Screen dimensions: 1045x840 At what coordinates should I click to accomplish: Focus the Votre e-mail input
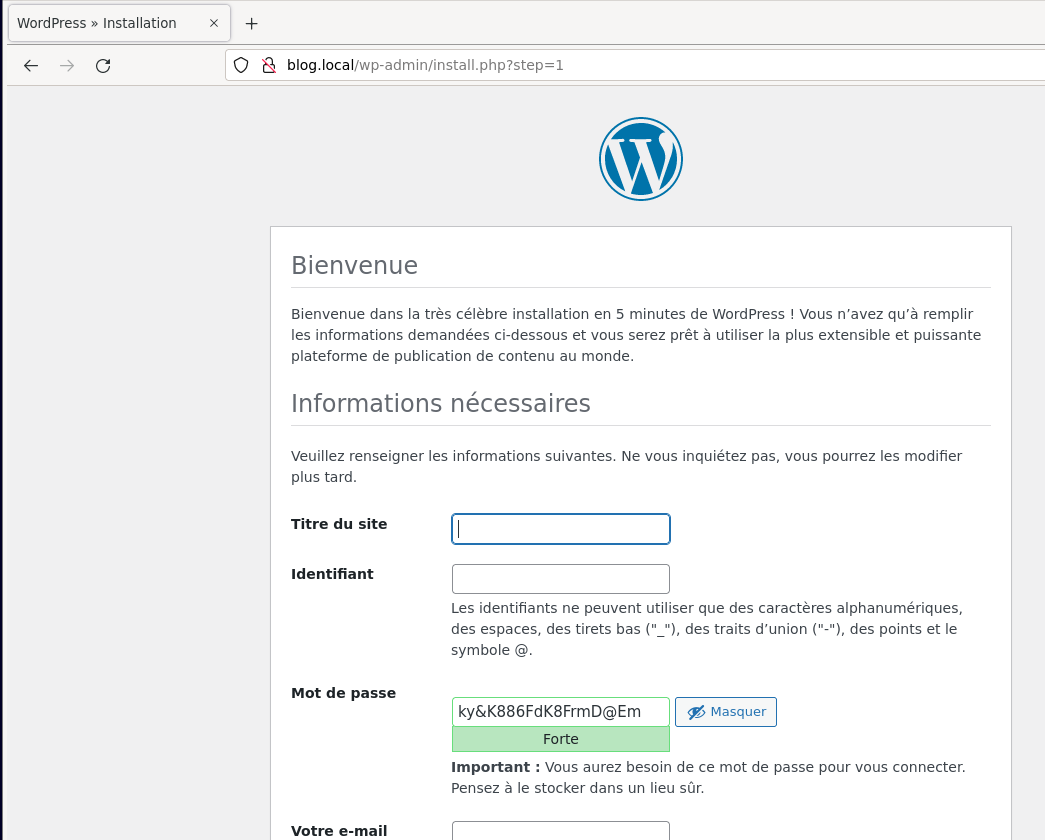pyautogui.click(x=561, y=830)
